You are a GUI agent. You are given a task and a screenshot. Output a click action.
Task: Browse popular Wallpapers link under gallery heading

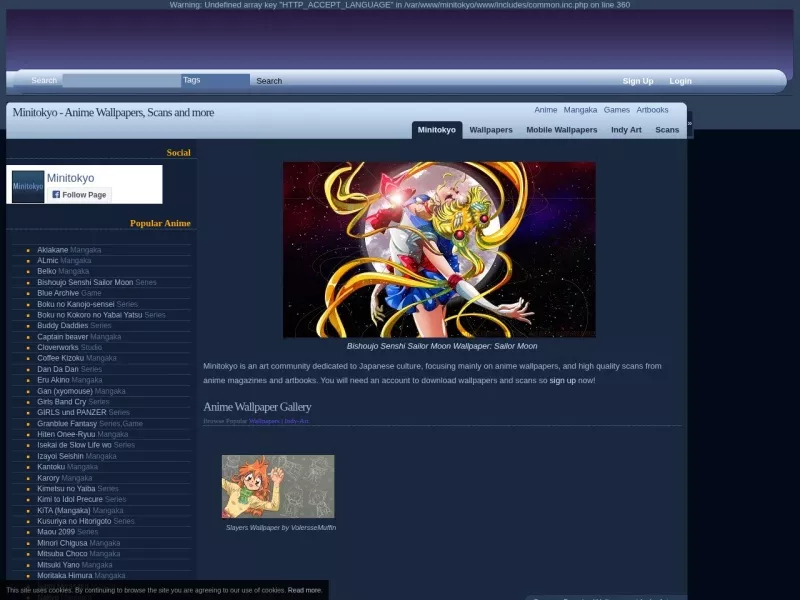[x=264, y=421]
